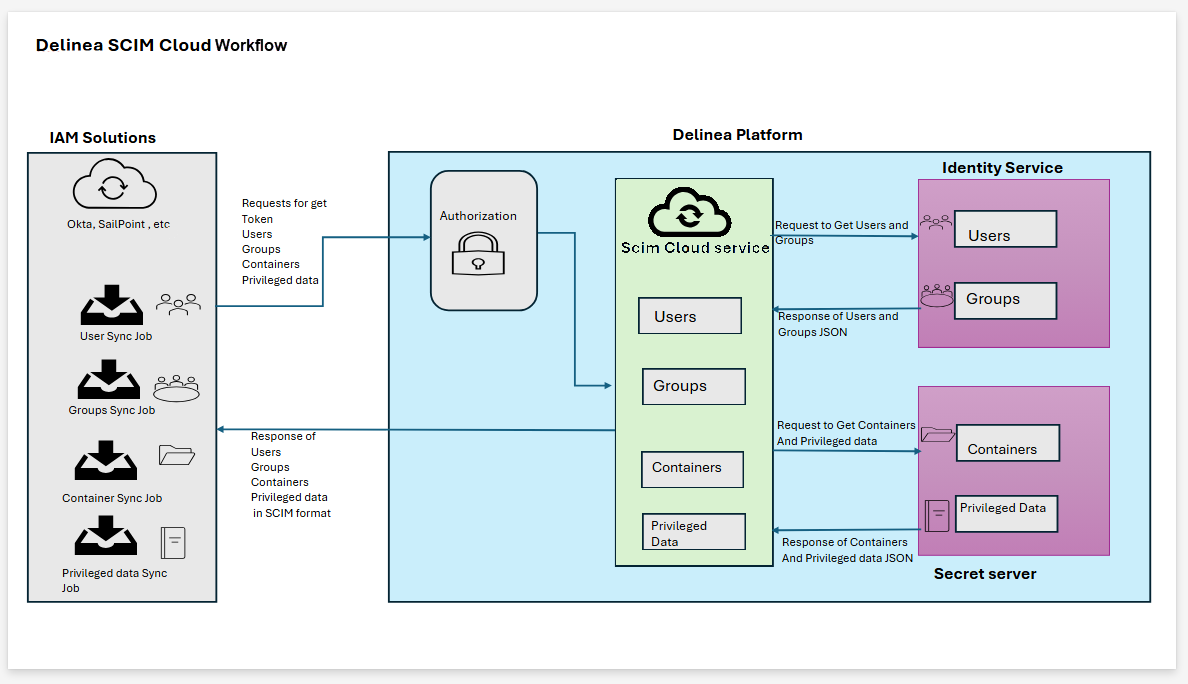Select the Containers box in Secret server
Viewport: 1188px width, 684px height.
[1007, 443]
